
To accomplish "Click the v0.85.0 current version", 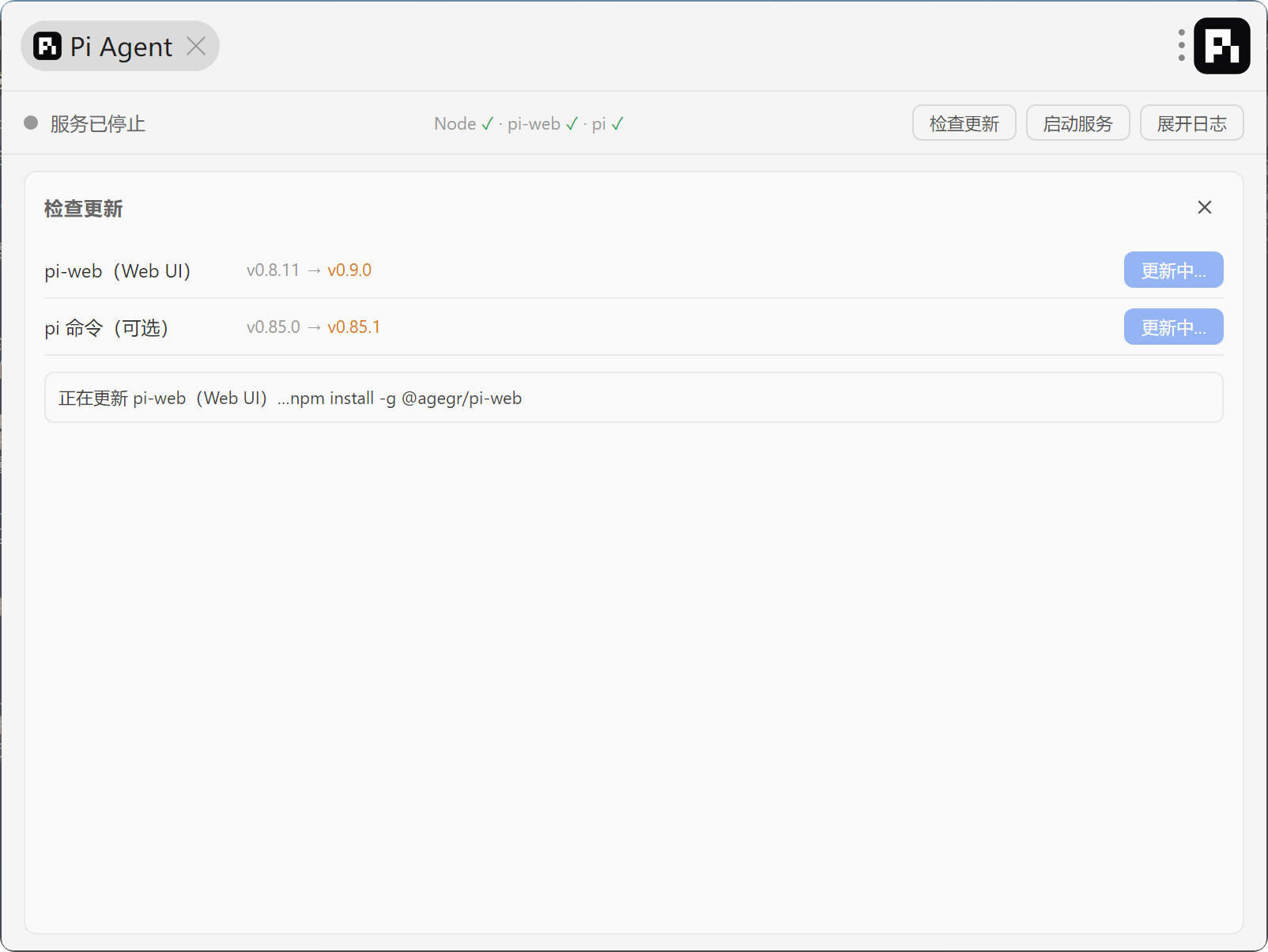I will tap(273, 327).
